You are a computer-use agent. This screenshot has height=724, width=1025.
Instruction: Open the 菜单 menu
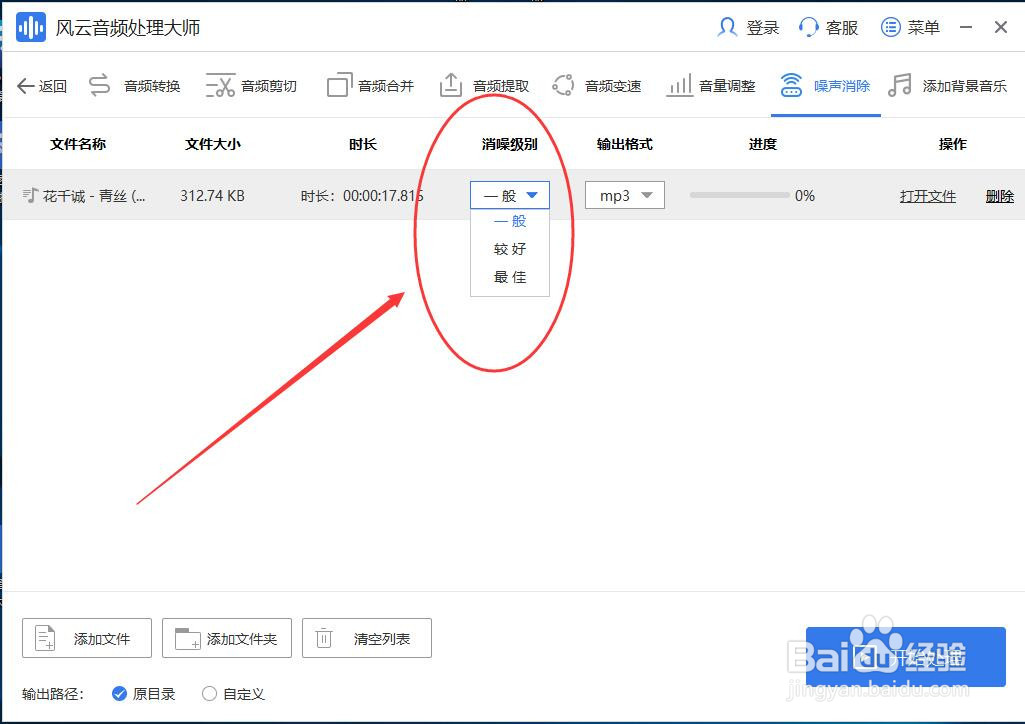point(910,27)
